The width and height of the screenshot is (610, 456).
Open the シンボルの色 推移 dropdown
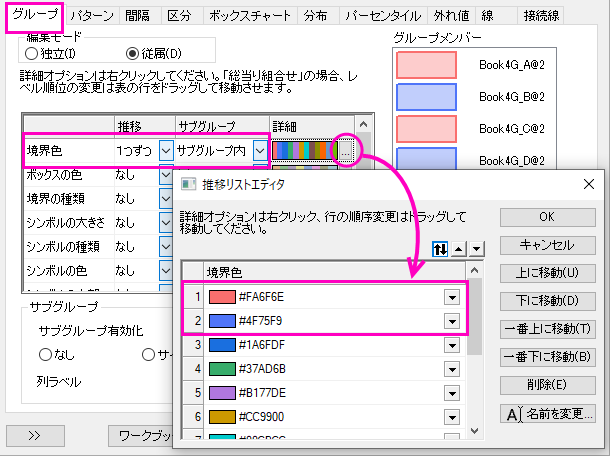(166, 271)
